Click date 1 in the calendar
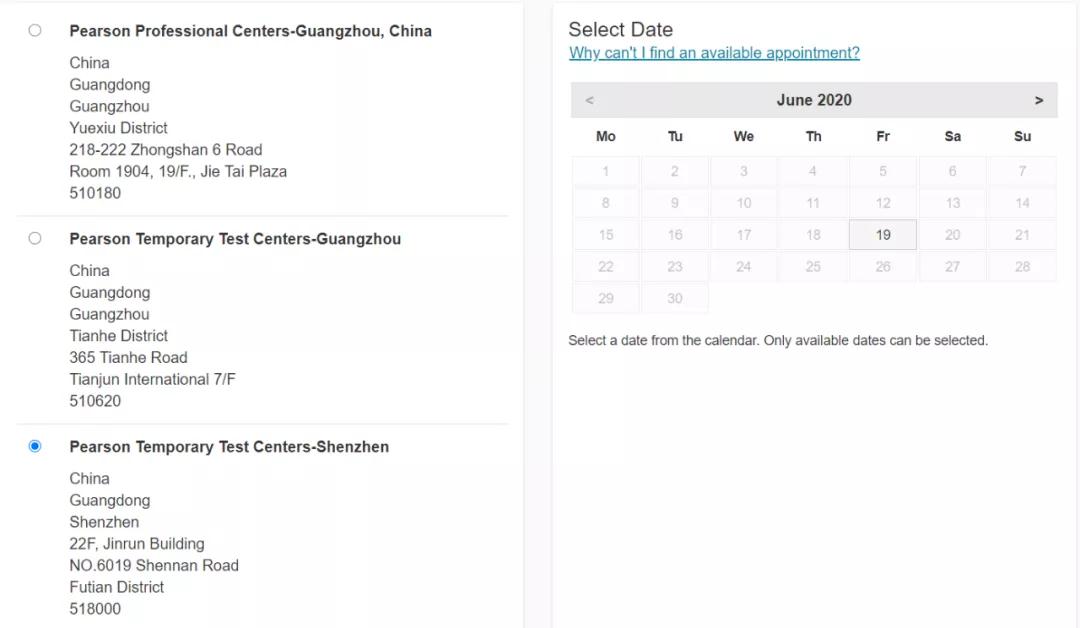The image size is (1080, 628). click(x=605, y=171)
